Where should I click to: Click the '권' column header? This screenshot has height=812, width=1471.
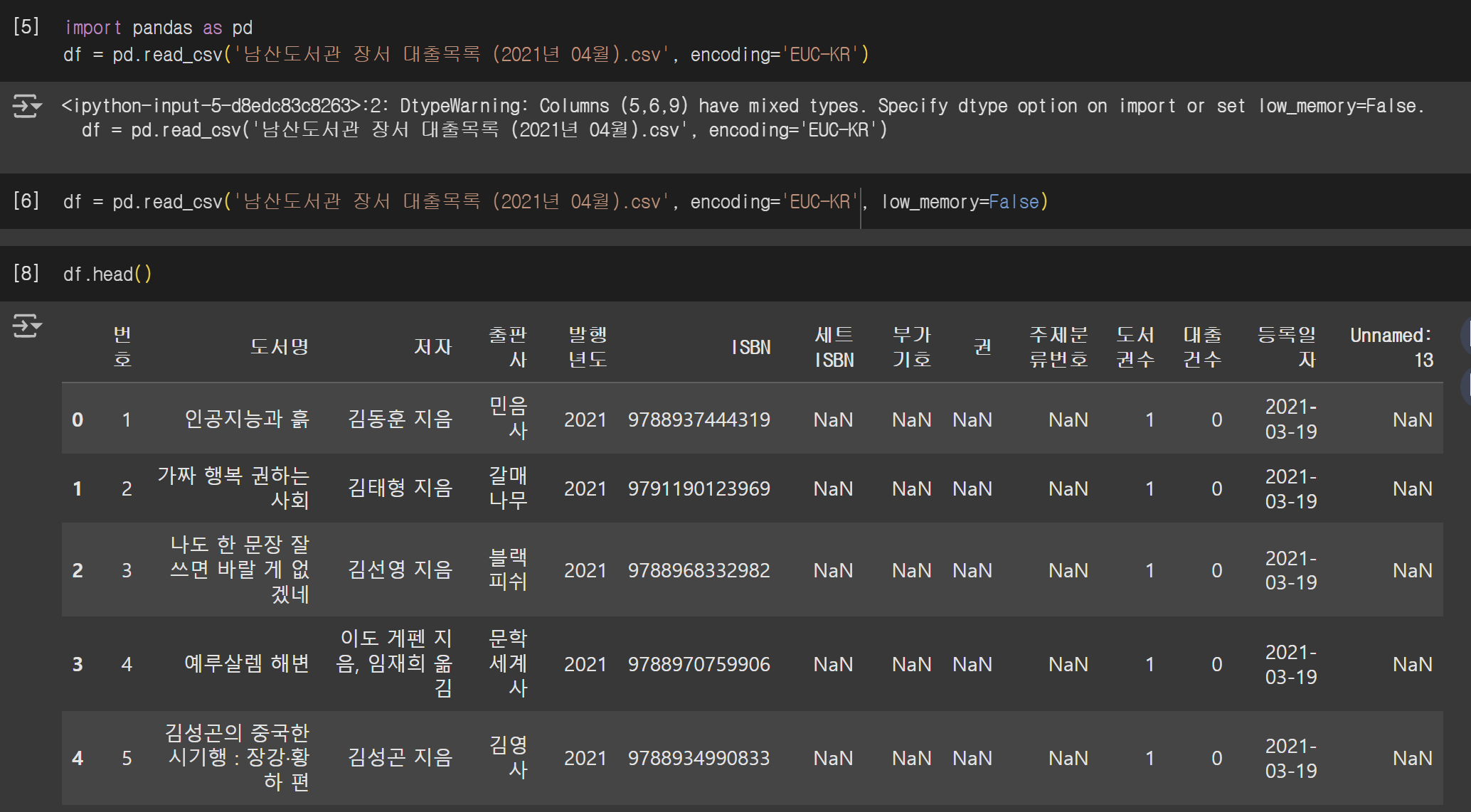[982, 347]
